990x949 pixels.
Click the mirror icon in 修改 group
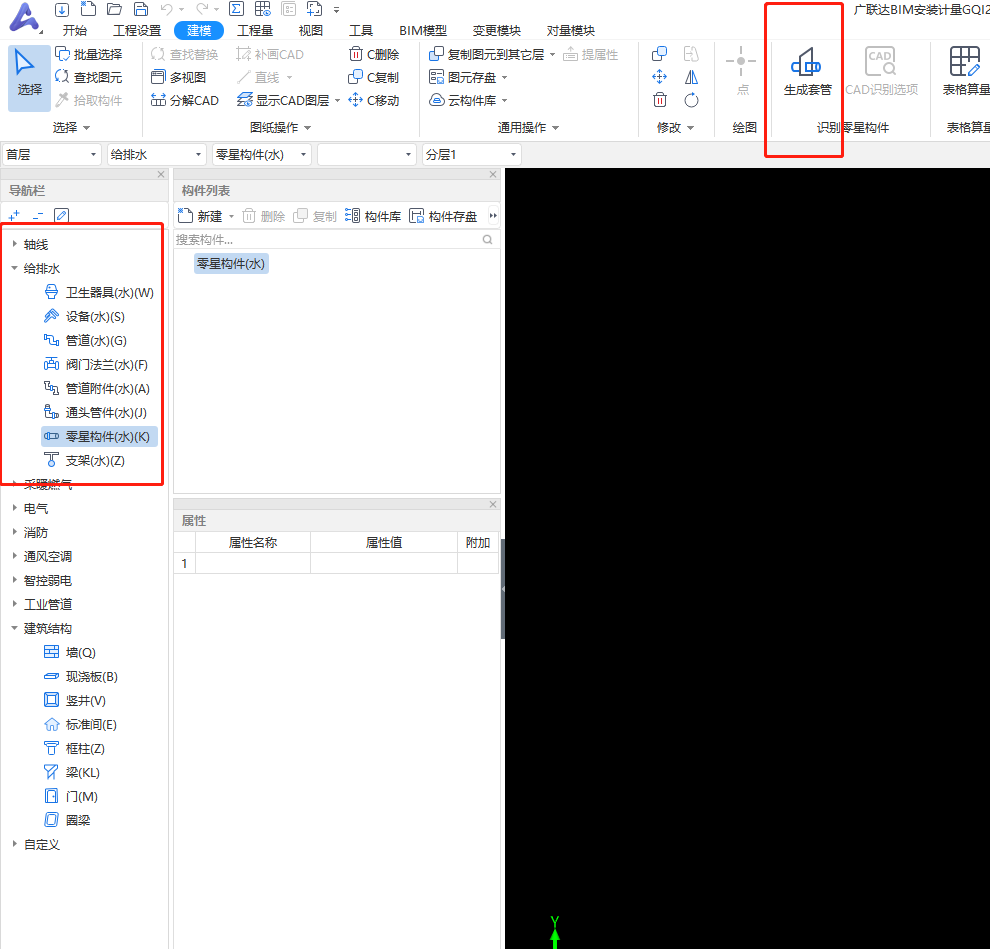point(691,77)
